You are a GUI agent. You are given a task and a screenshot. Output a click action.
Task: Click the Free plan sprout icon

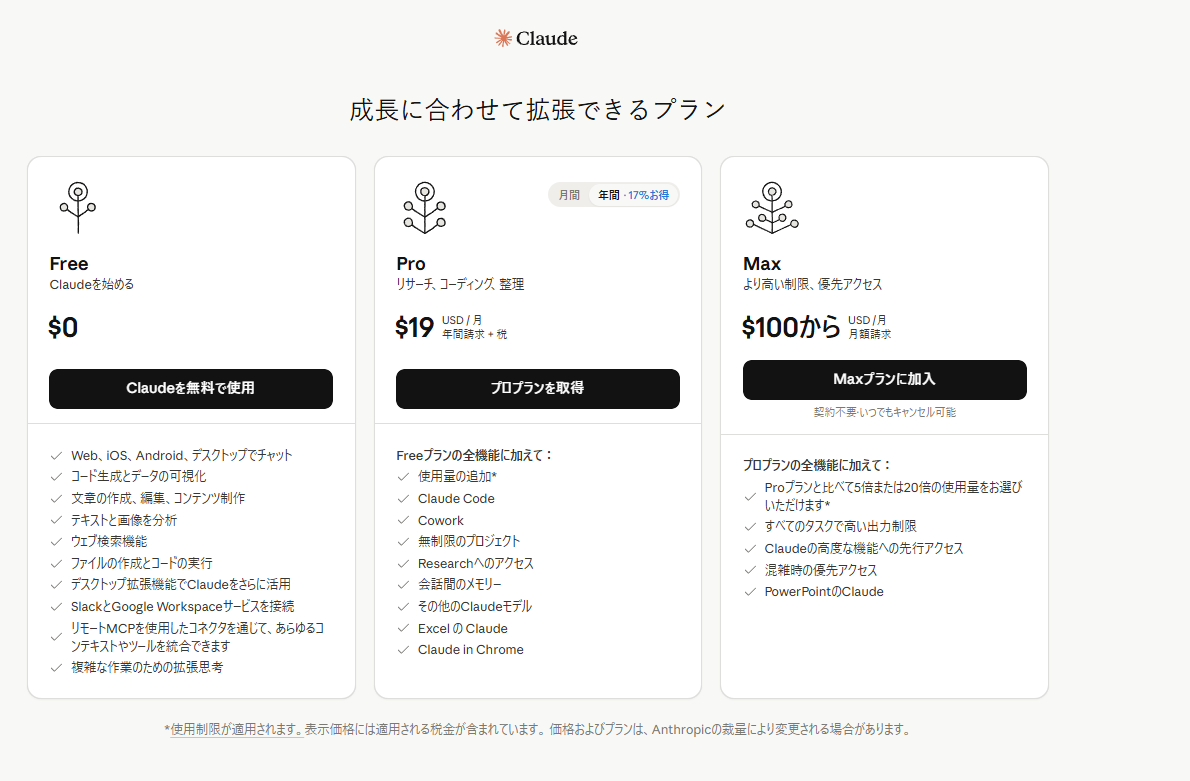77,207
